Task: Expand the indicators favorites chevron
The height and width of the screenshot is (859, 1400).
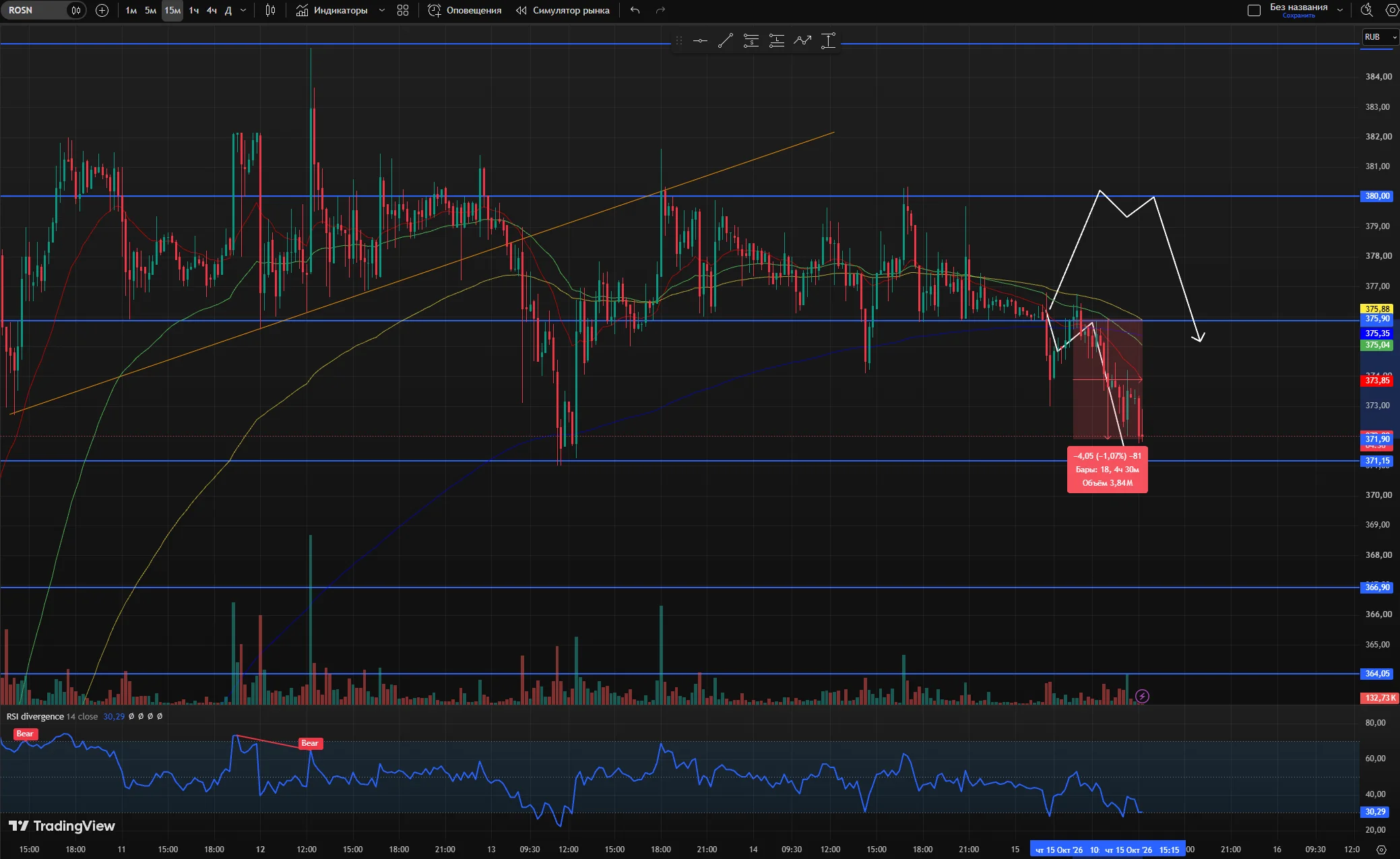Action: (382, 10)
